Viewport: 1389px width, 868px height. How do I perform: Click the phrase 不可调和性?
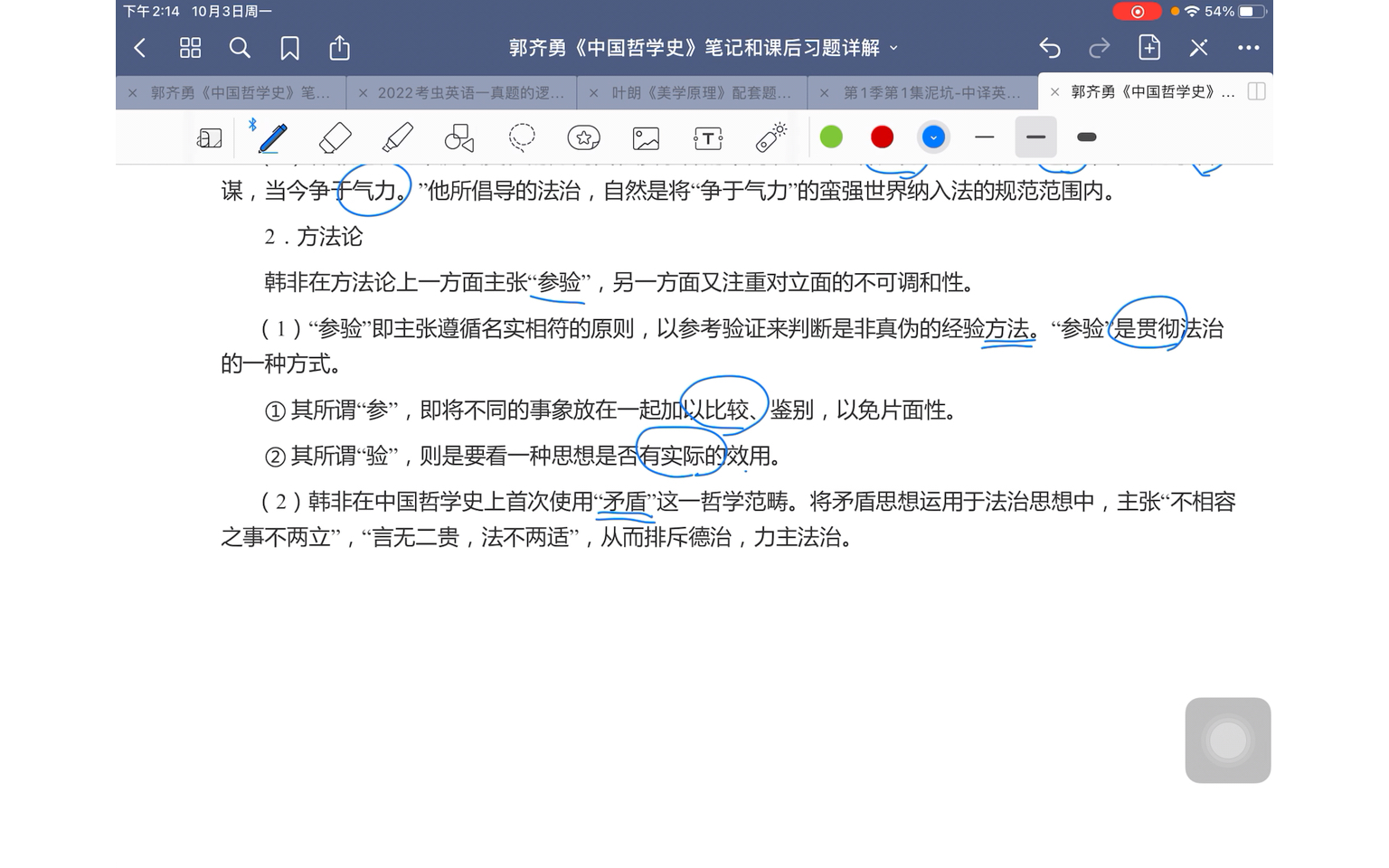click(909, 283)
